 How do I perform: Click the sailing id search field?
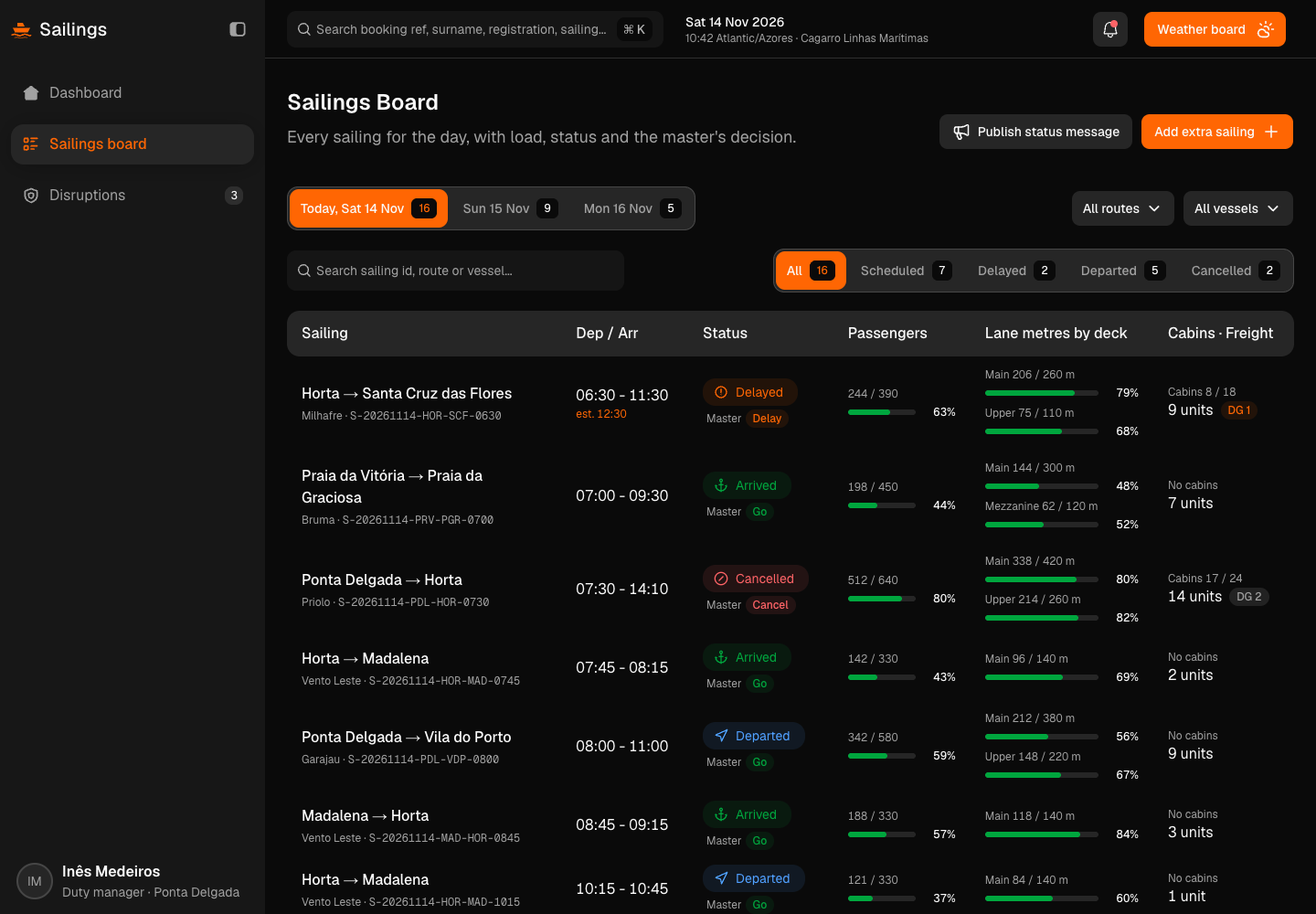coord(455,271)
